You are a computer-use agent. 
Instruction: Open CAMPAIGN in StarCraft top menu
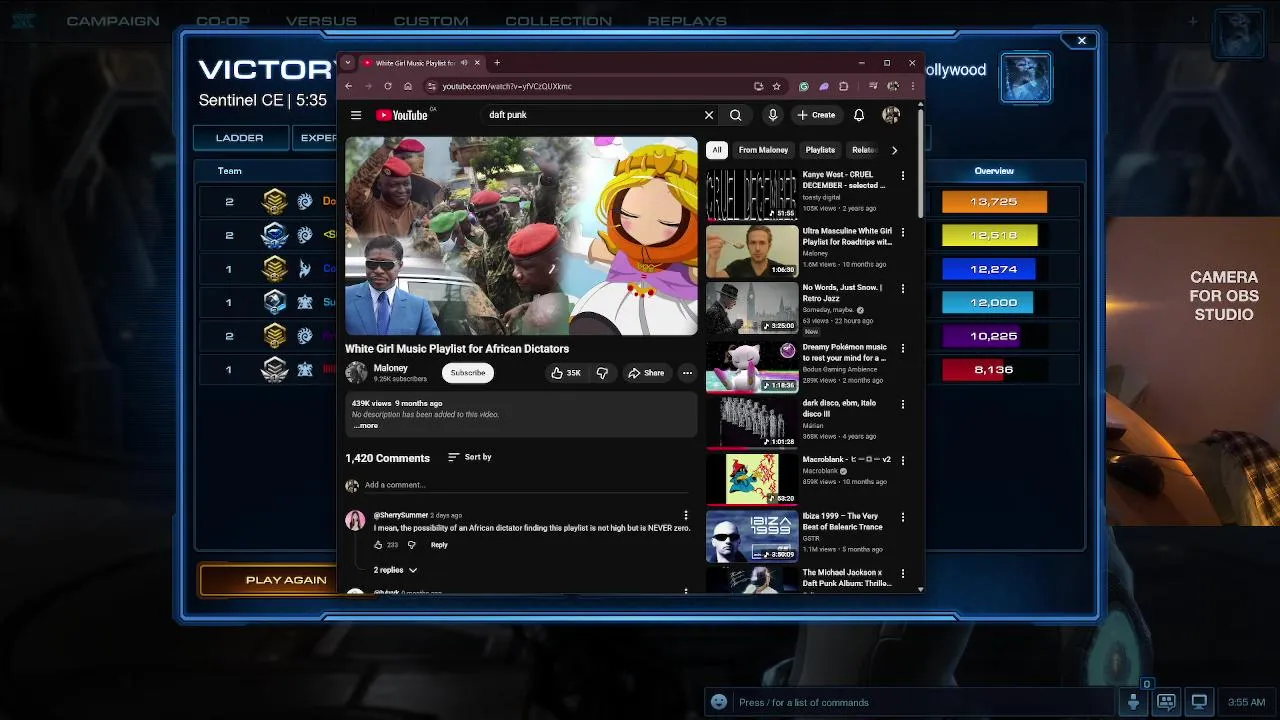[112, 21]
